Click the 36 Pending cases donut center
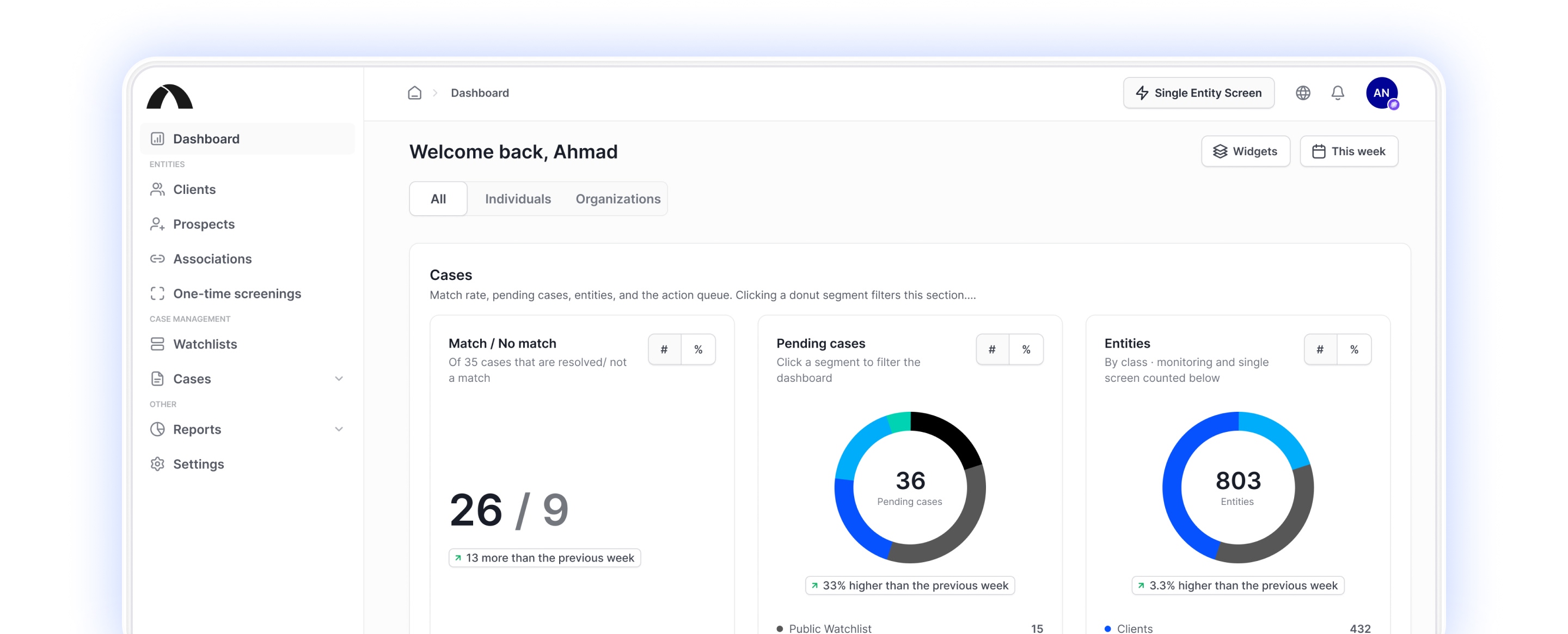Viewport: 1568px width, 634px height. pos(910,487)
